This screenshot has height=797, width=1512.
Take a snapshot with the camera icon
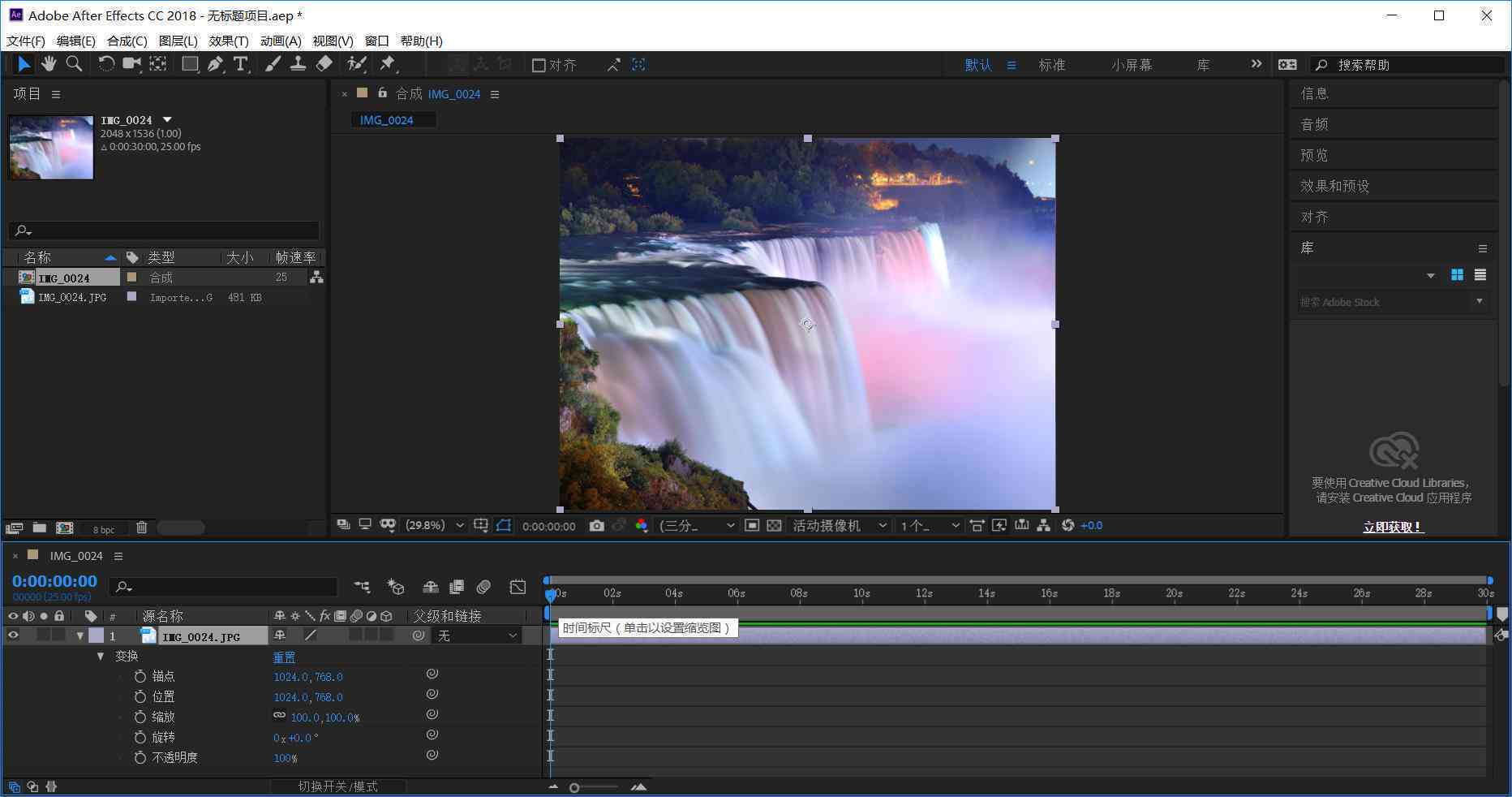(596, 526)
